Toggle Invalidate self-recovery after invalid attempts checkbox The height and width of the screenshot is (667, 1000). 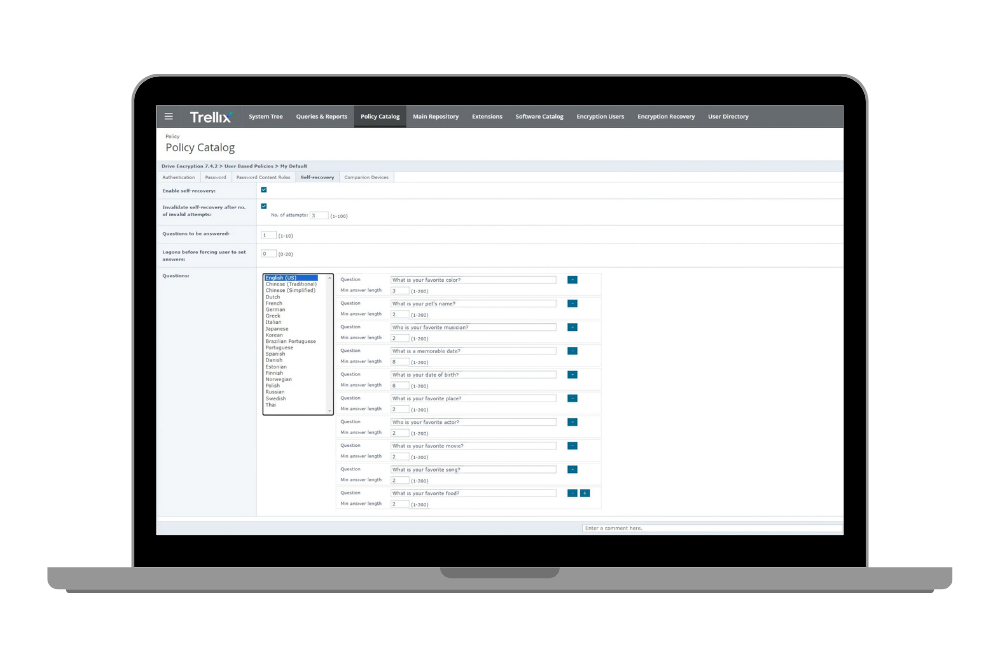(263, 206)
